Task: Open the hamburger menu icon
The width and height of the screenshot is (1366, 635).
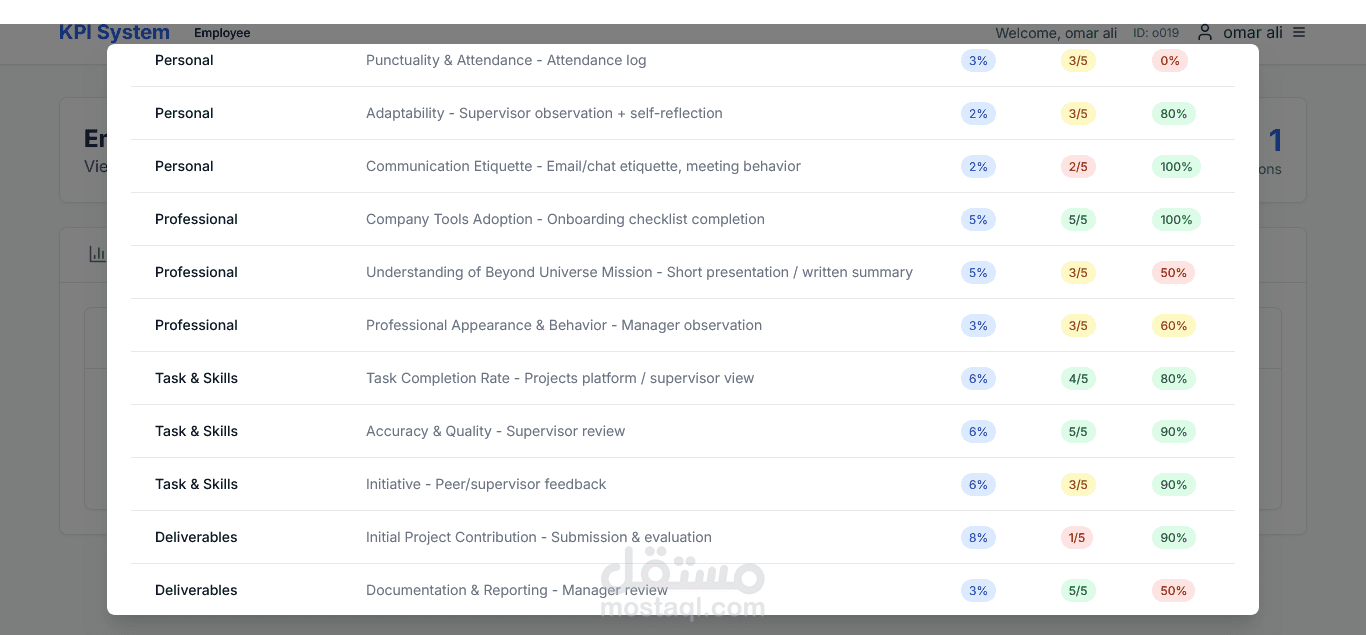Action: click(1299, 33)
